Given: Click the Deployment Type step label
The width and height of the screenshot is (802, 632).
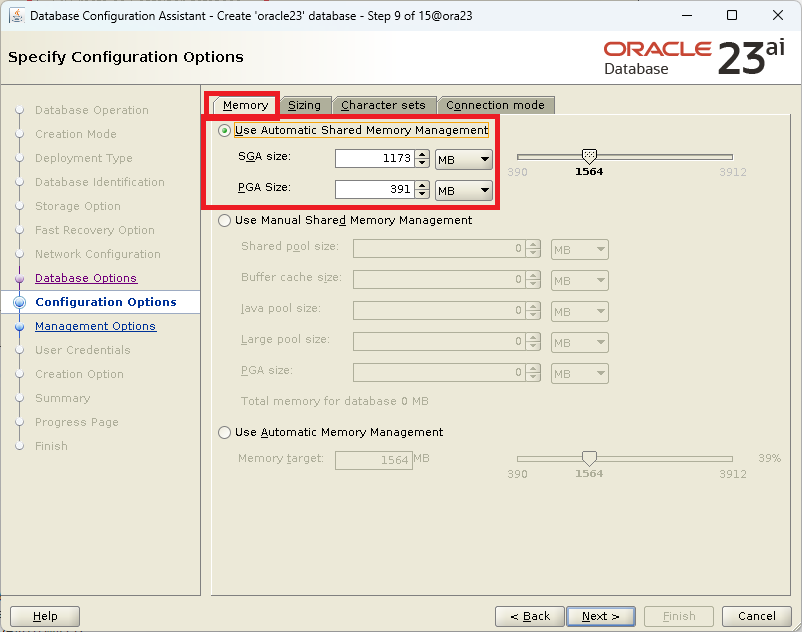Looking at the screenshot, I should (x=84, y=158).
